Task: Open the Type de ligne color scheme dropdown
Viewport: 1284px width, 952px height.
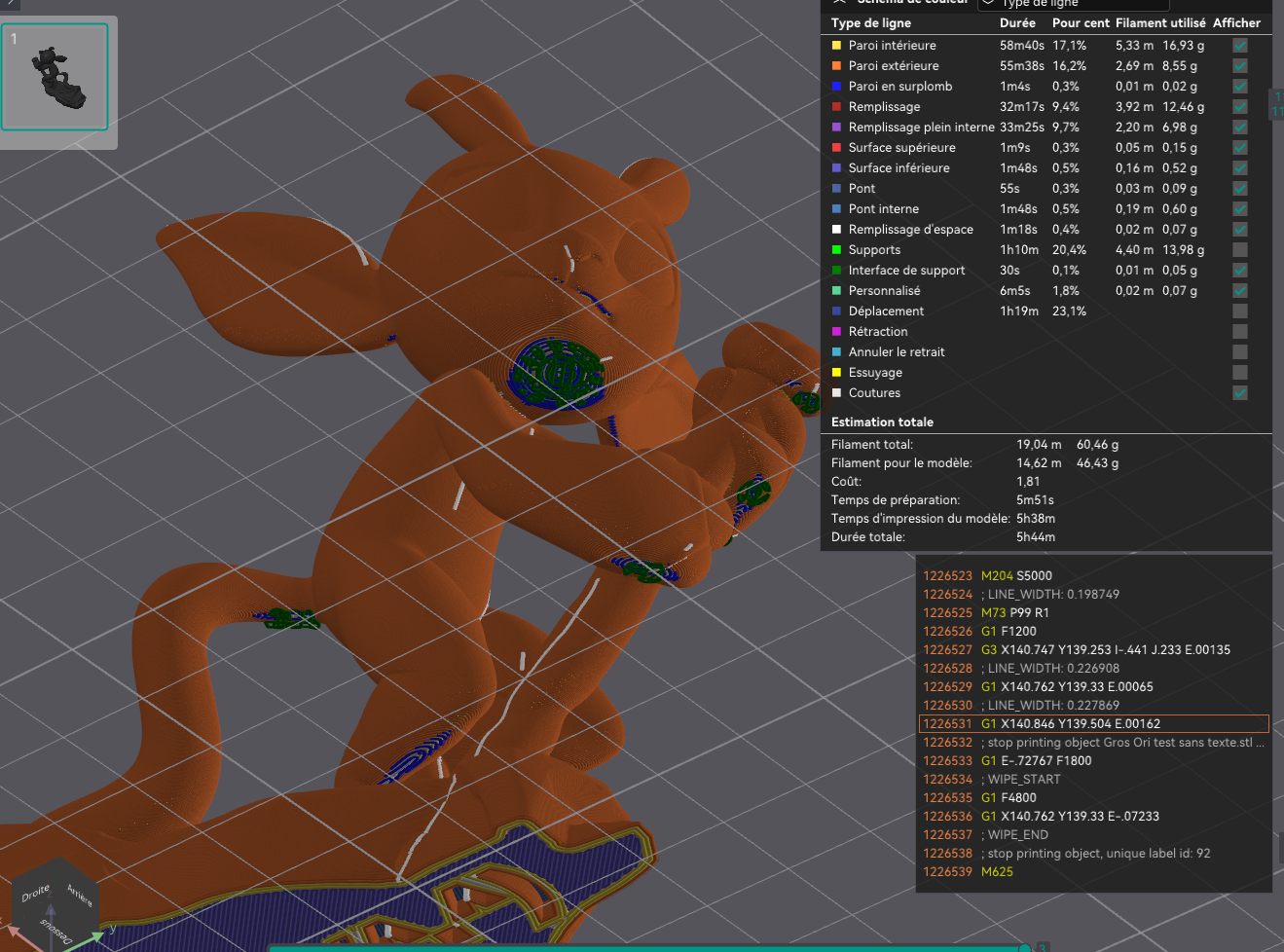Action: [x=1073, y=4]
